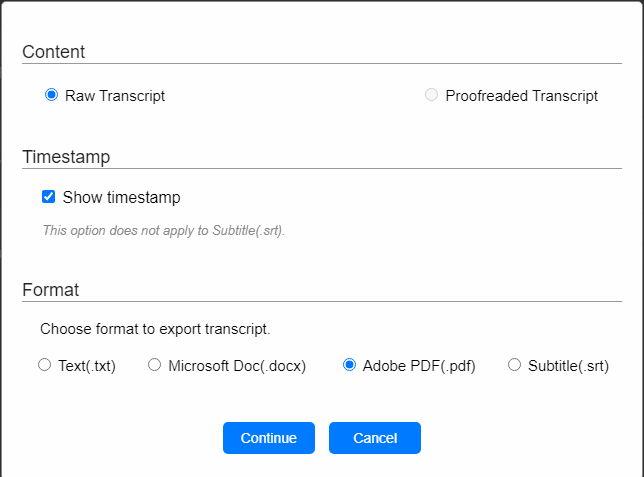This screenshot has width=644, height=477.
Task: Click the Proofreaded Transcript label text
Action: [x=522, y=96]
